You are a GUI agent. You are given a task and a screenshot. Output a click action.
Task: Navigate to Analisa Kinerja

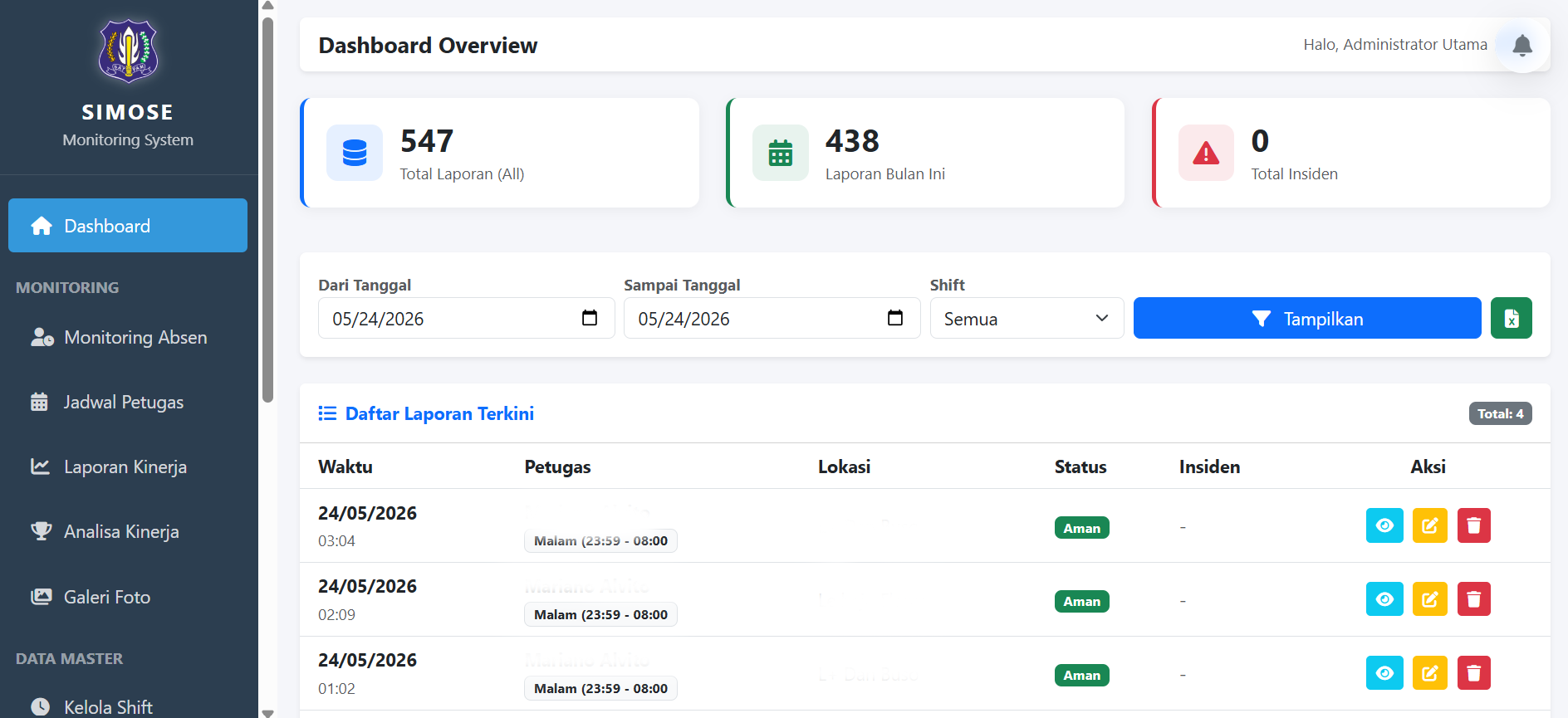tap(128, 531)
